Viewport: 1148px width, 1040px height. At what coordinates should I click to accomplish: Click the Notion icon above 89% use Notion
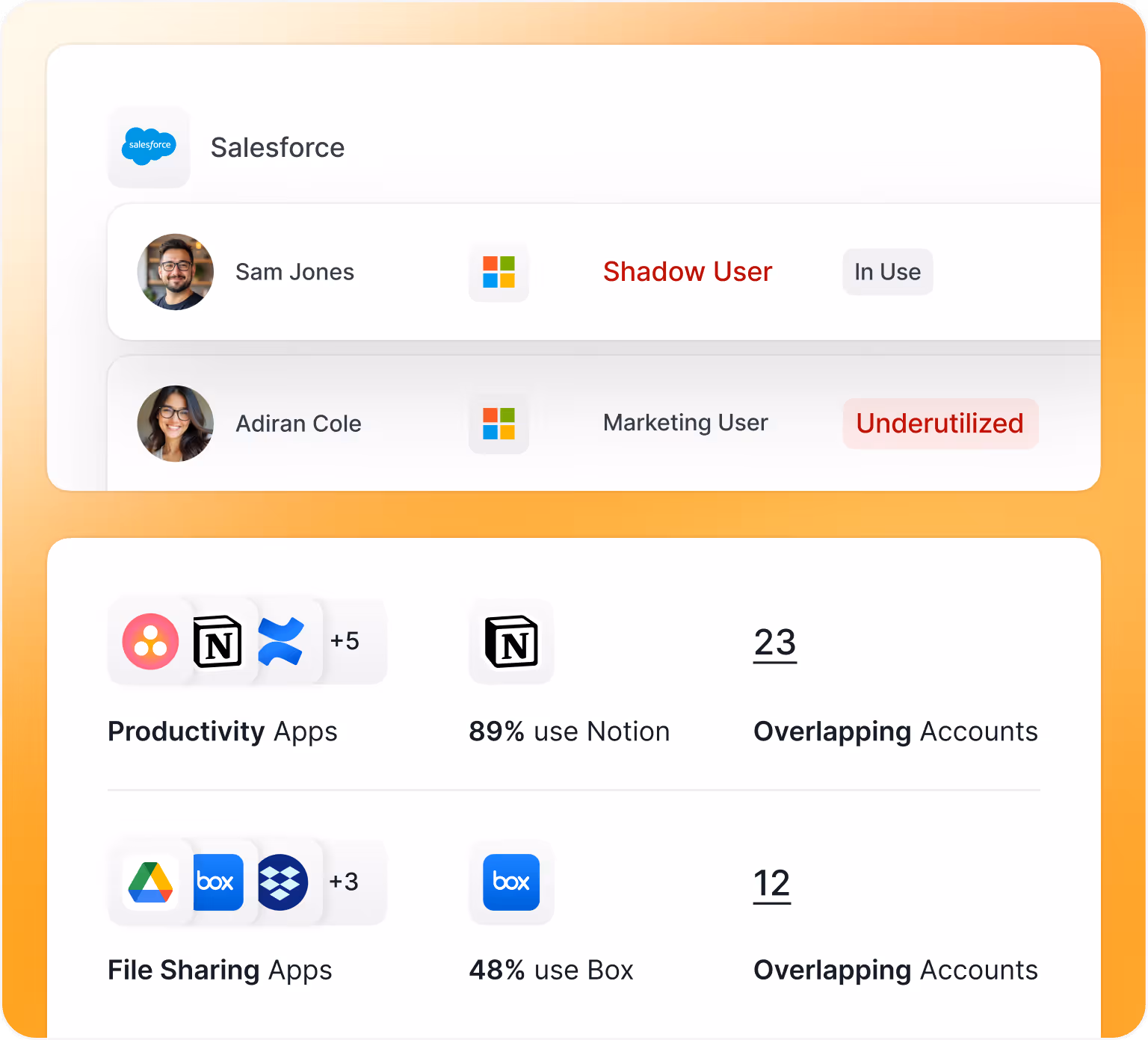coord(511,642)
